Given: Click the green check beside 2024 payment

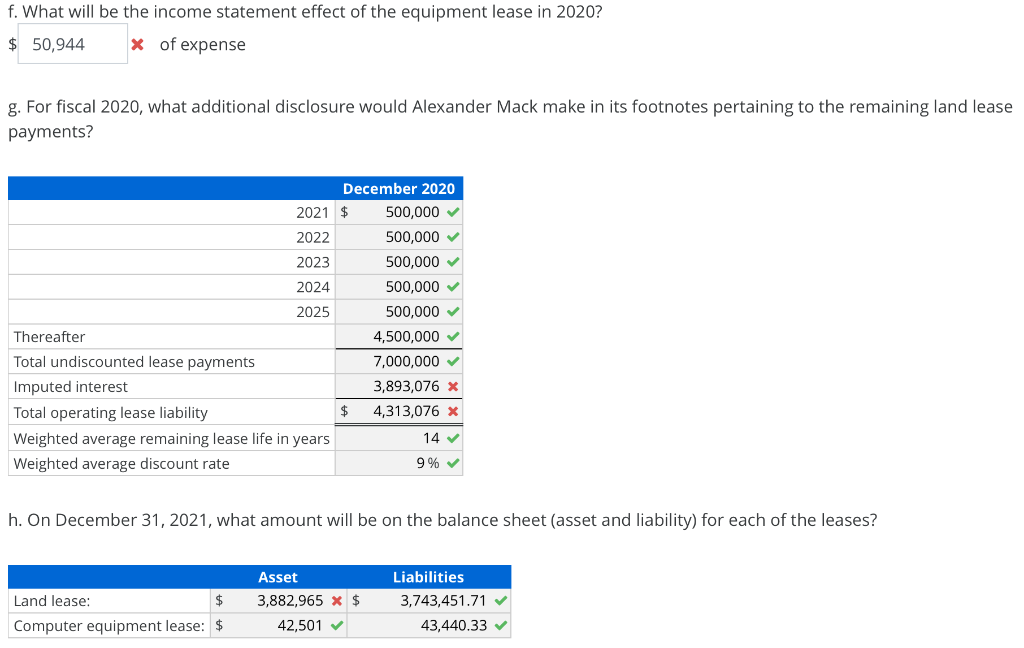Looking at the screenshot, I should pyautogui.click(x=453, y=287).
